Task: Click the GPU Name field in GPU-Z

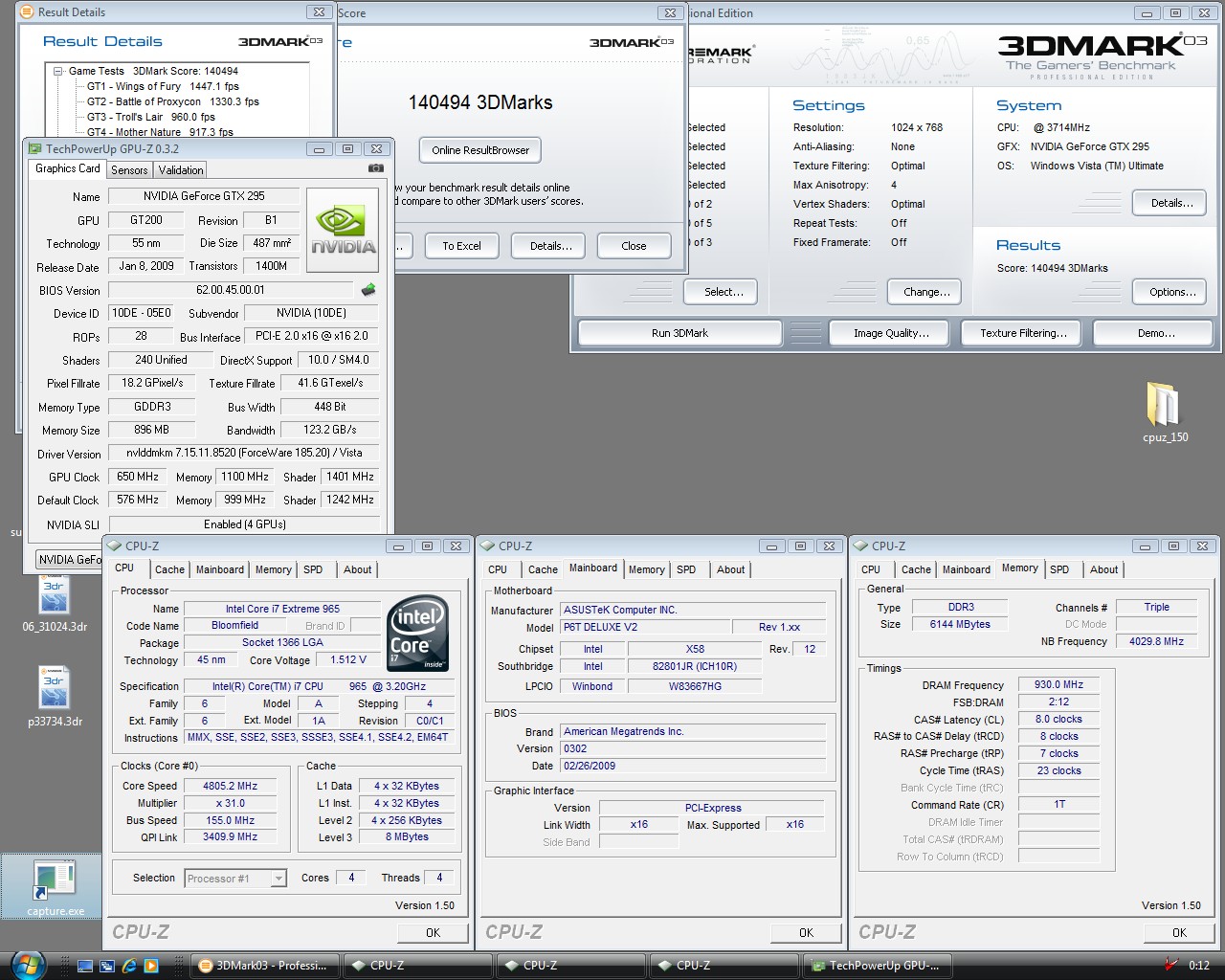Action: click(x=204, y=196)
